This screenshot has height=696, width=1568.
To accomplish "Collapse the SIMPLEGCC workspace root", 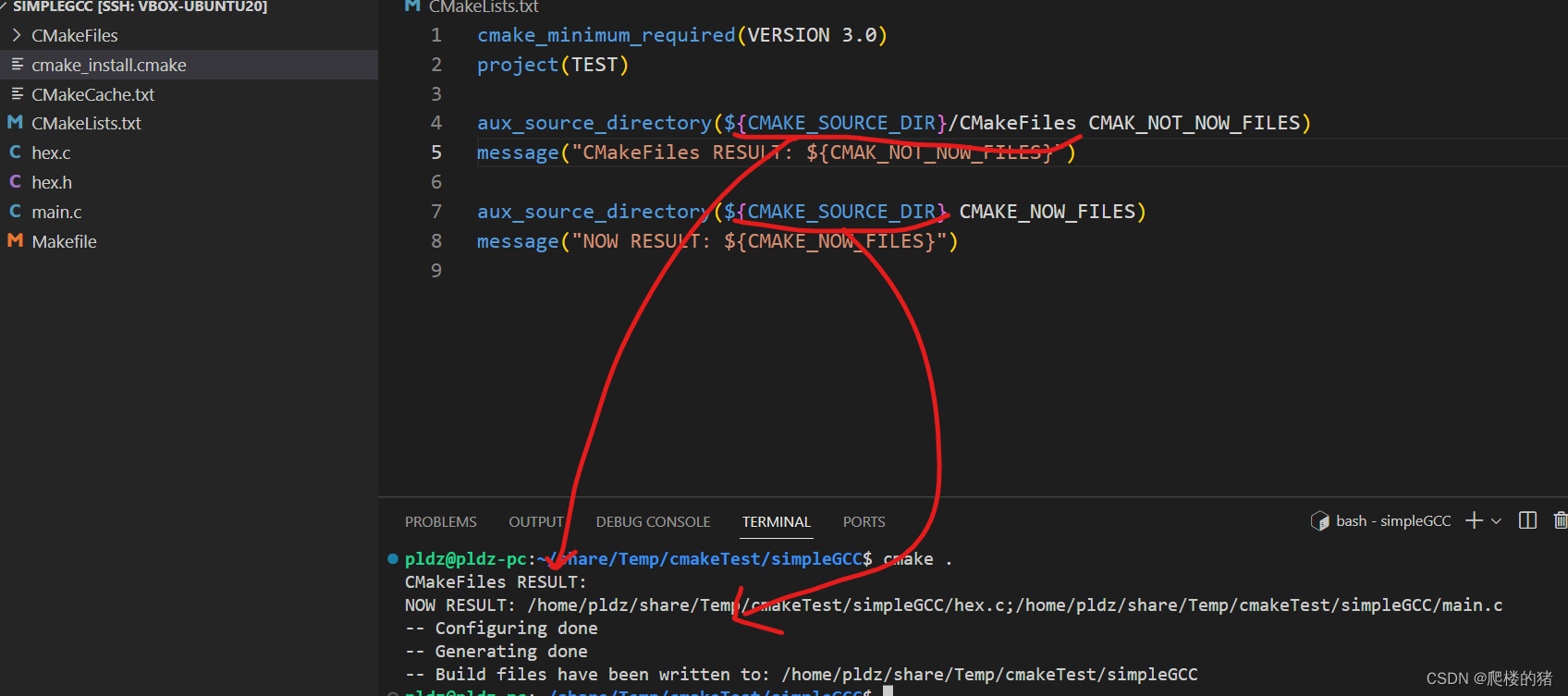I will point(5,6).
